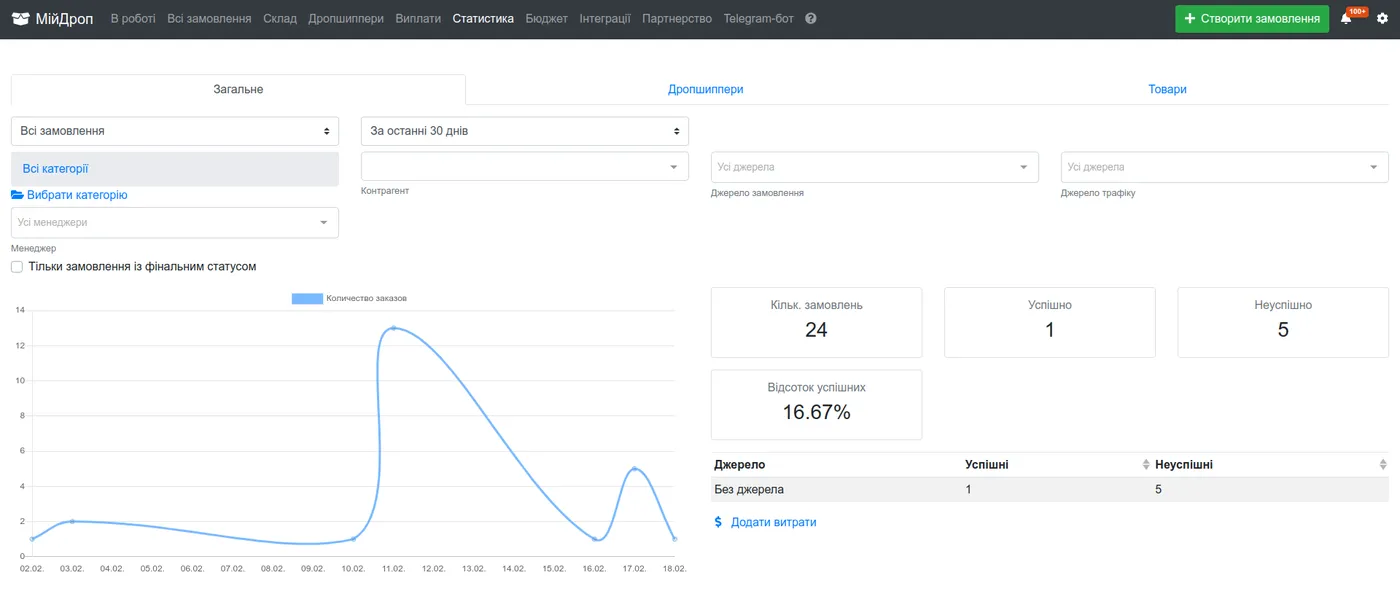Click the dollar icon beside Додати витрати
1400x594 pixels.
718,522
